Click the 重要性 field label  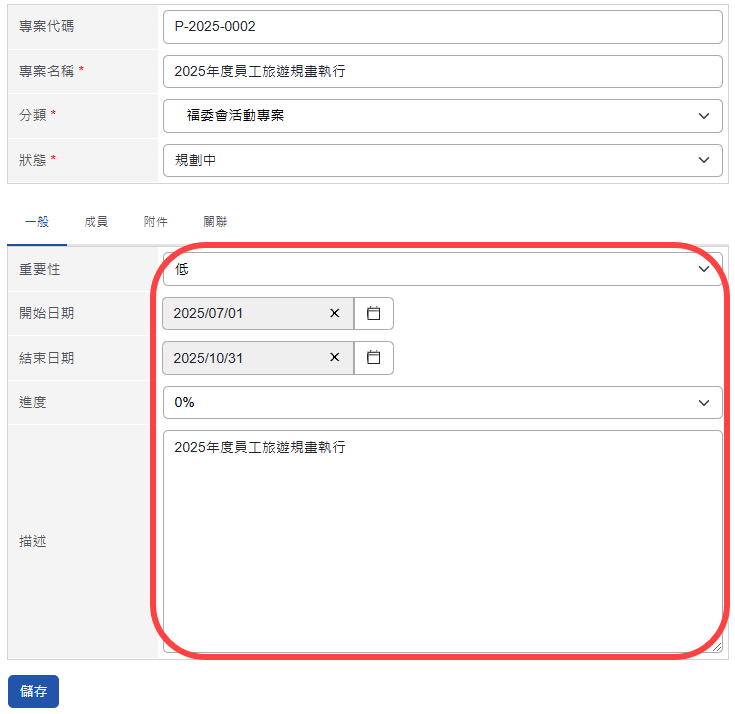(x=40, y=269)
